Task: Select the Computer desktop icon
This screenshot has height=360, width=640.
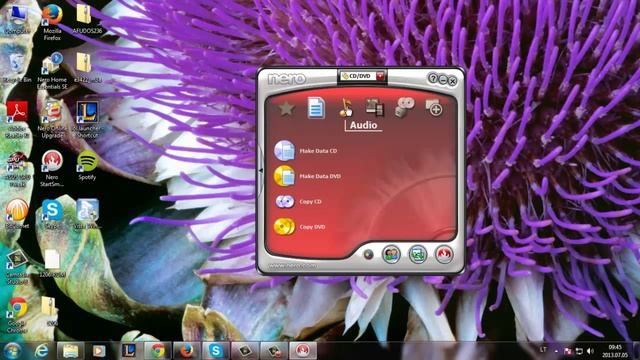Action: [x=17, y=20]
